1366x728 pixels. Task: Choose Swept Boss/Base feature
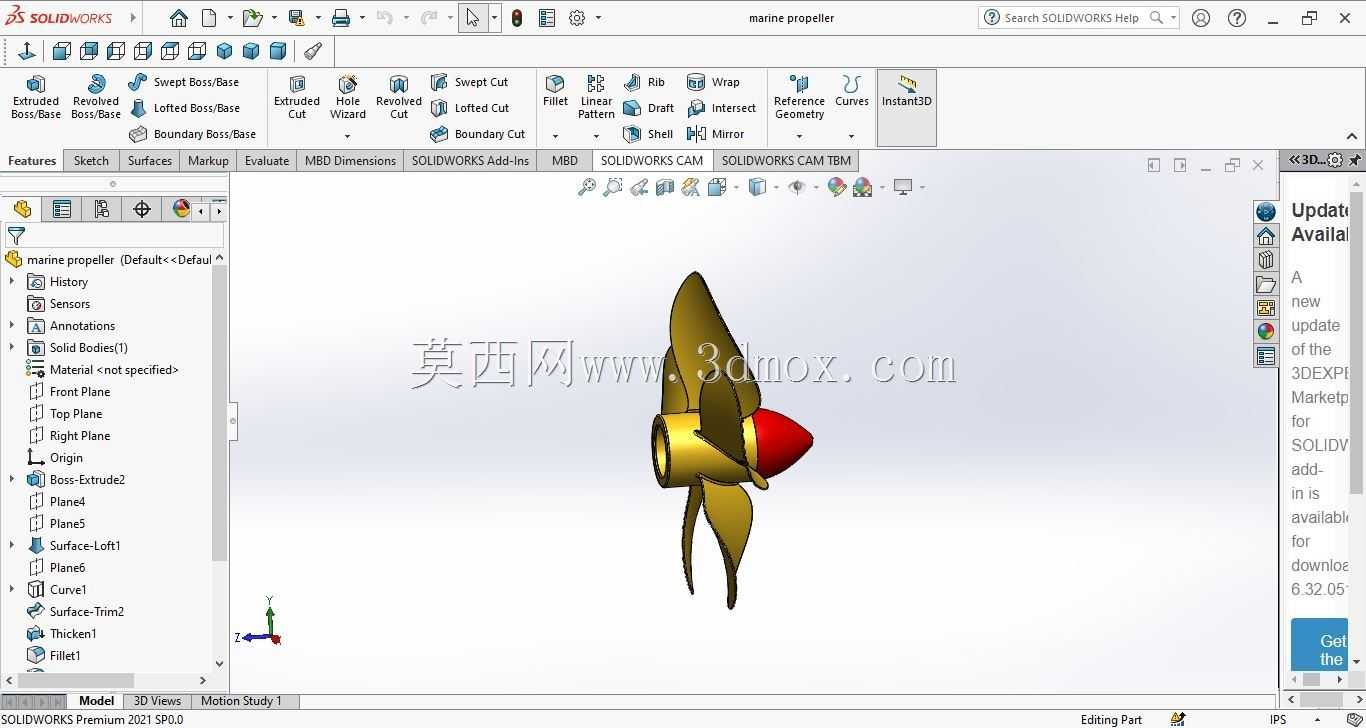tap(184, 82)
